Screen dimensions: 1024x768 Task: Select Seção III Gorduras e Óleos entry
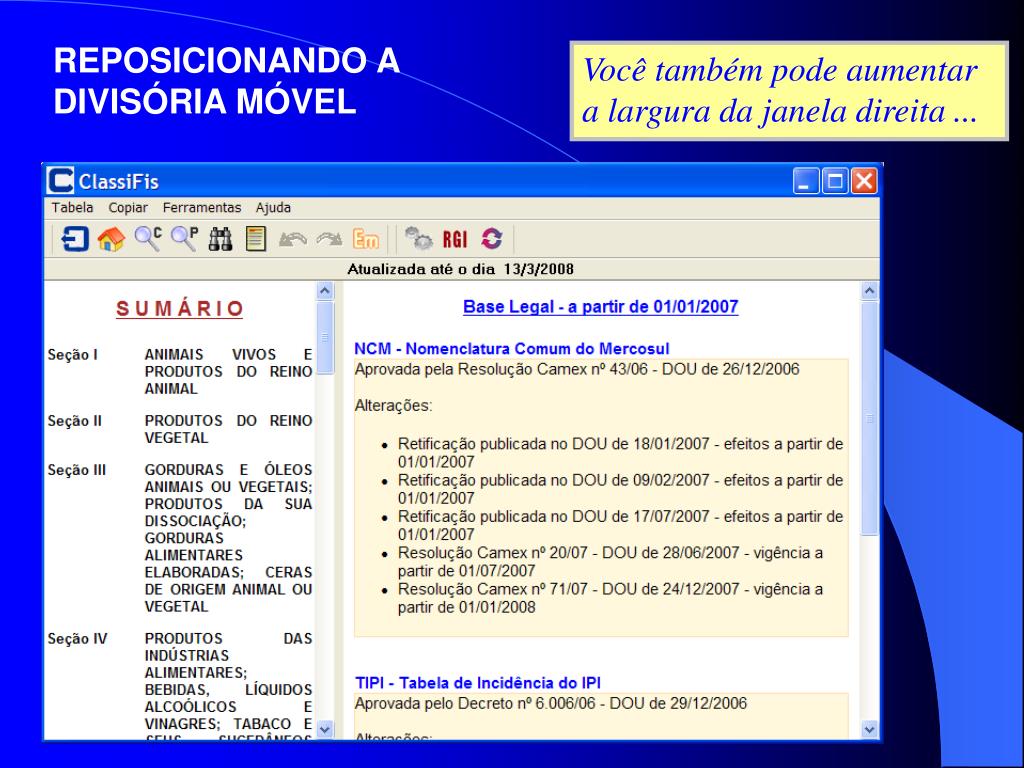(x=180, y=537)
